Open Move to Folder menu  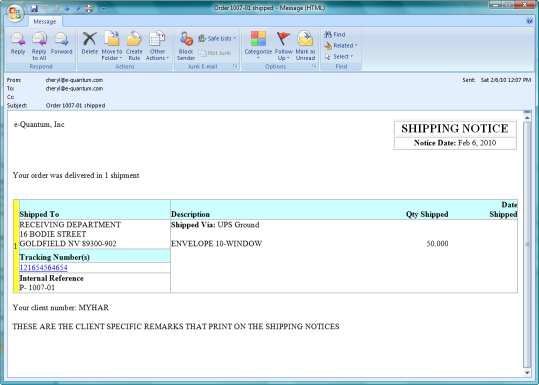tap(112, 46)
